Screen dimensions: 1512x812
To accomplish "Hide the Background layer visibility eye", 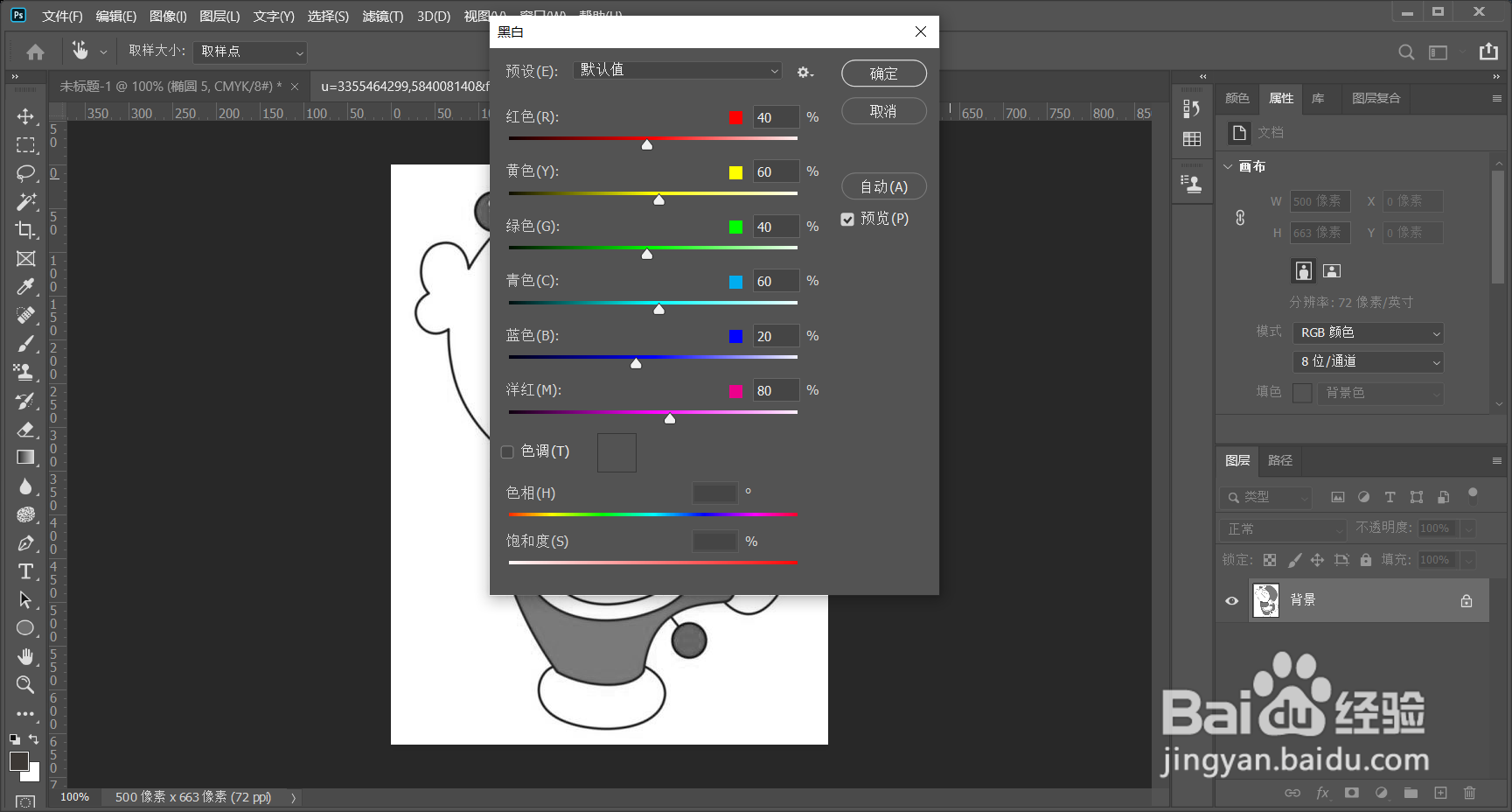I will 1231,601.
